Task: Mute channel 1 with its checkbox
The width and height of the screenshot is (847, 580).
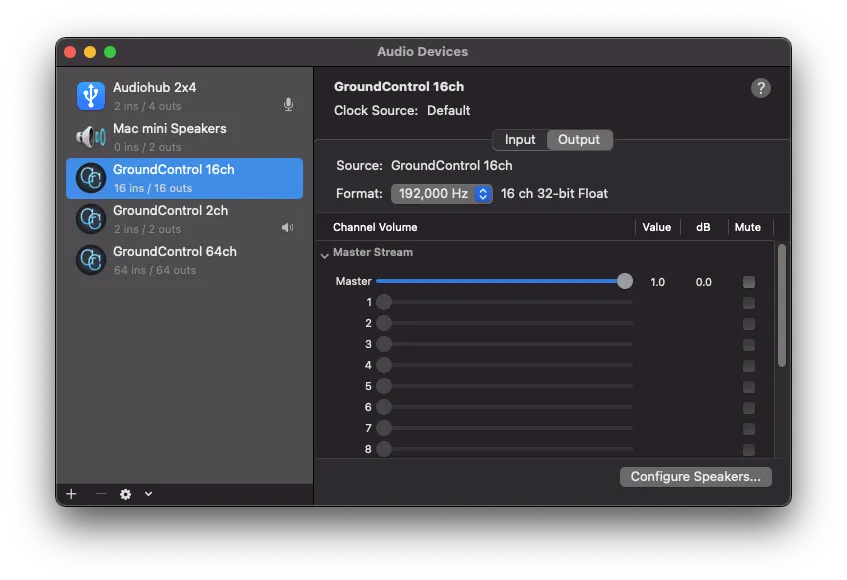Action: point(748,303)
